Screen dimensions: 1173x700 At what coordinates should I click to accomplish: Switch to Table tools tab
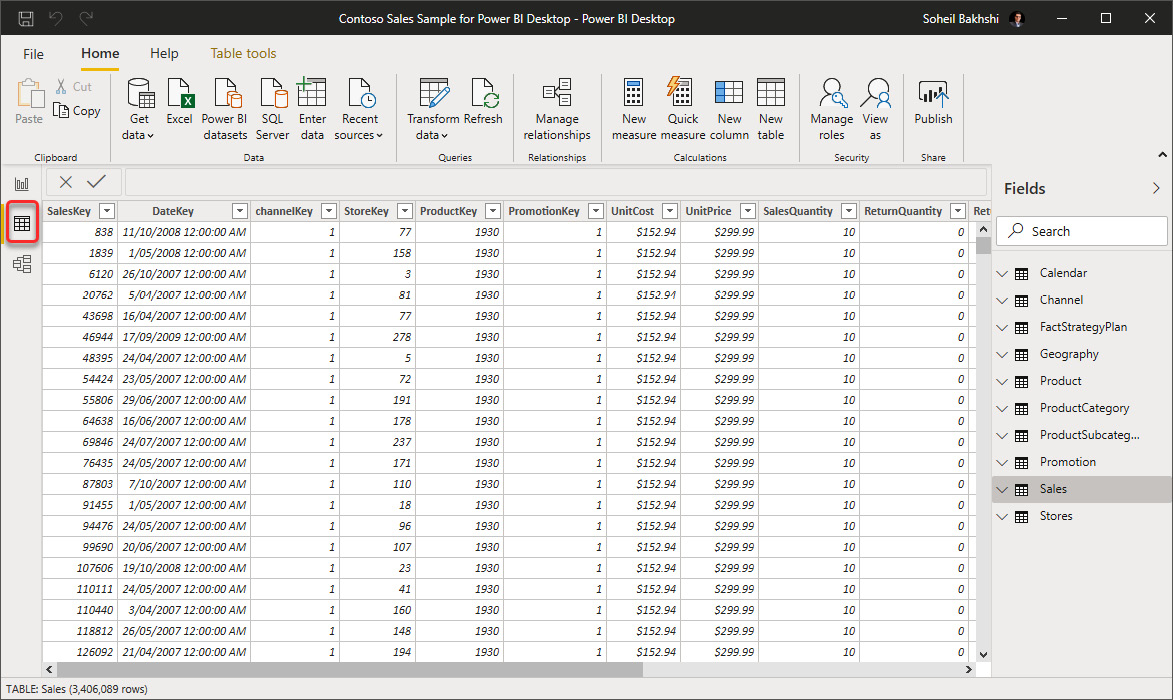(x=243, y=54)
